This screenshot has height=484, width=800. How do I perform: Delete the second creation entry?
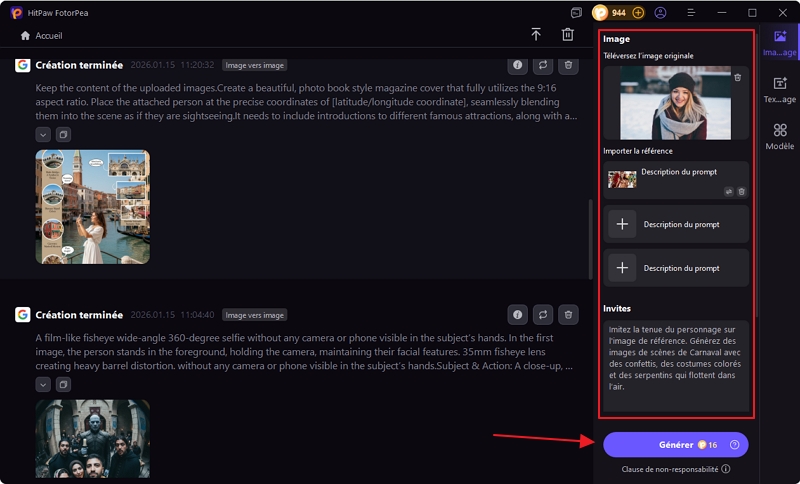[x=568, y=314]
